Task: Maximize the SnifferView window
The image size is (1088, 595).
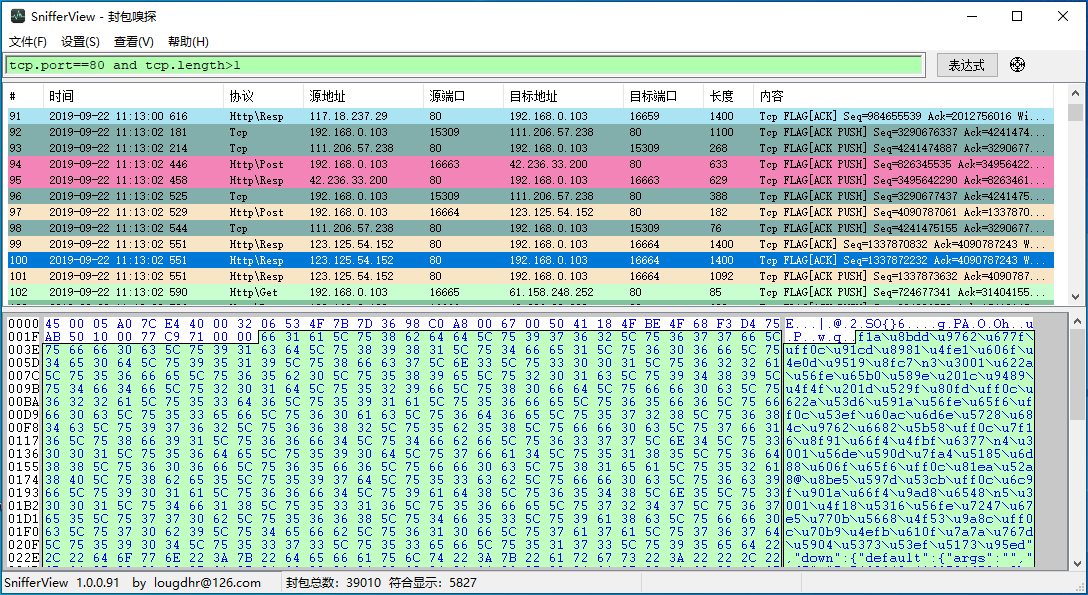Action: click(x=1017, y=16)
